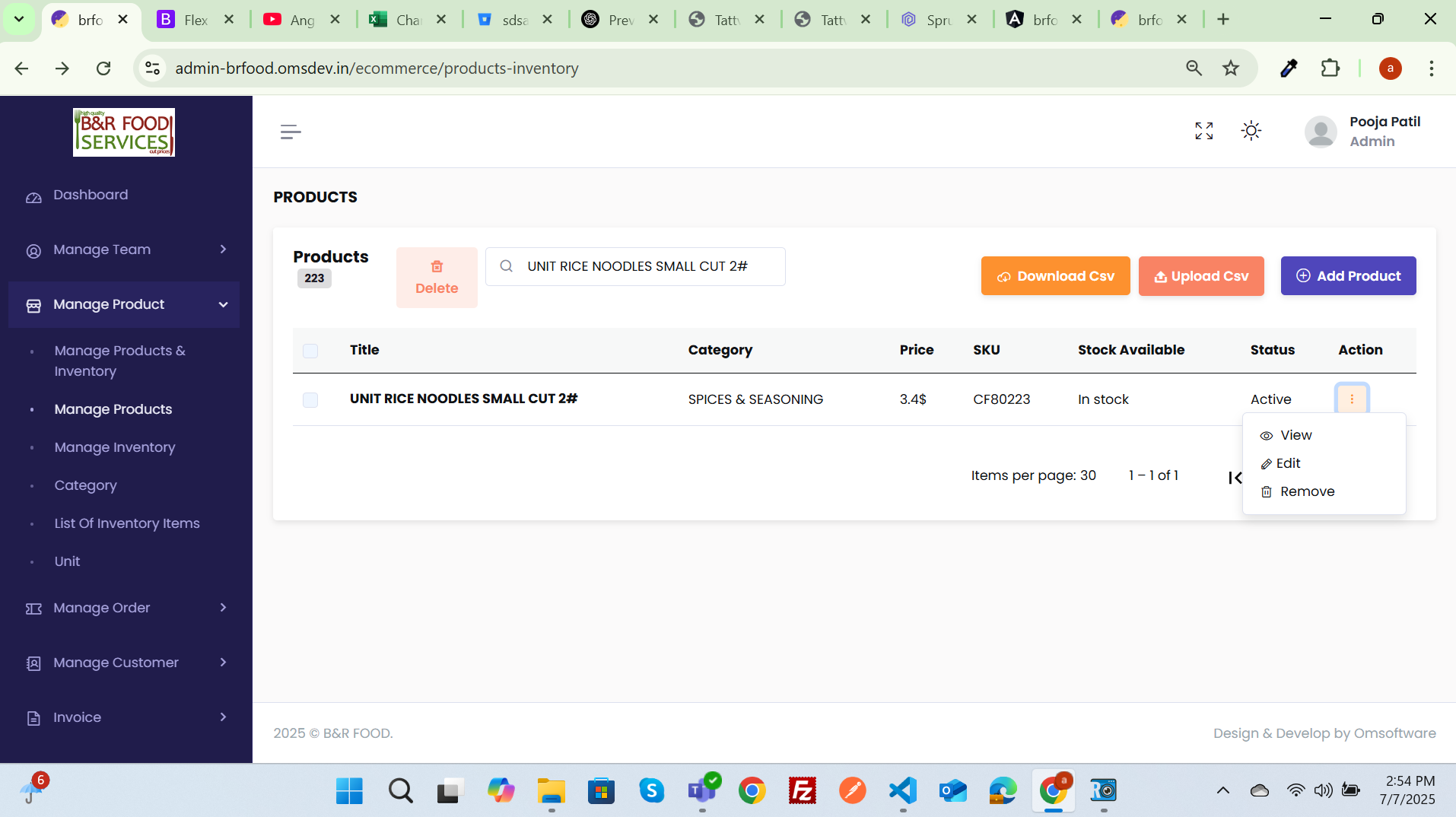Screen dimensions: 1456x817
Task: Click the user profile avatar
Action: coord(1321,132)
